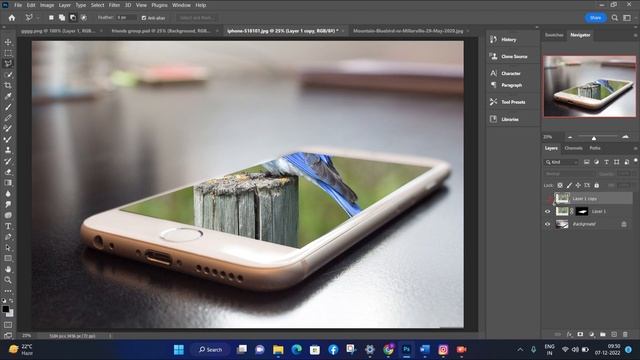Click the Navigator zoom-in mountain icon
Image resolution: width=640 pixels, height=360 pixels.
coord(625,137)
